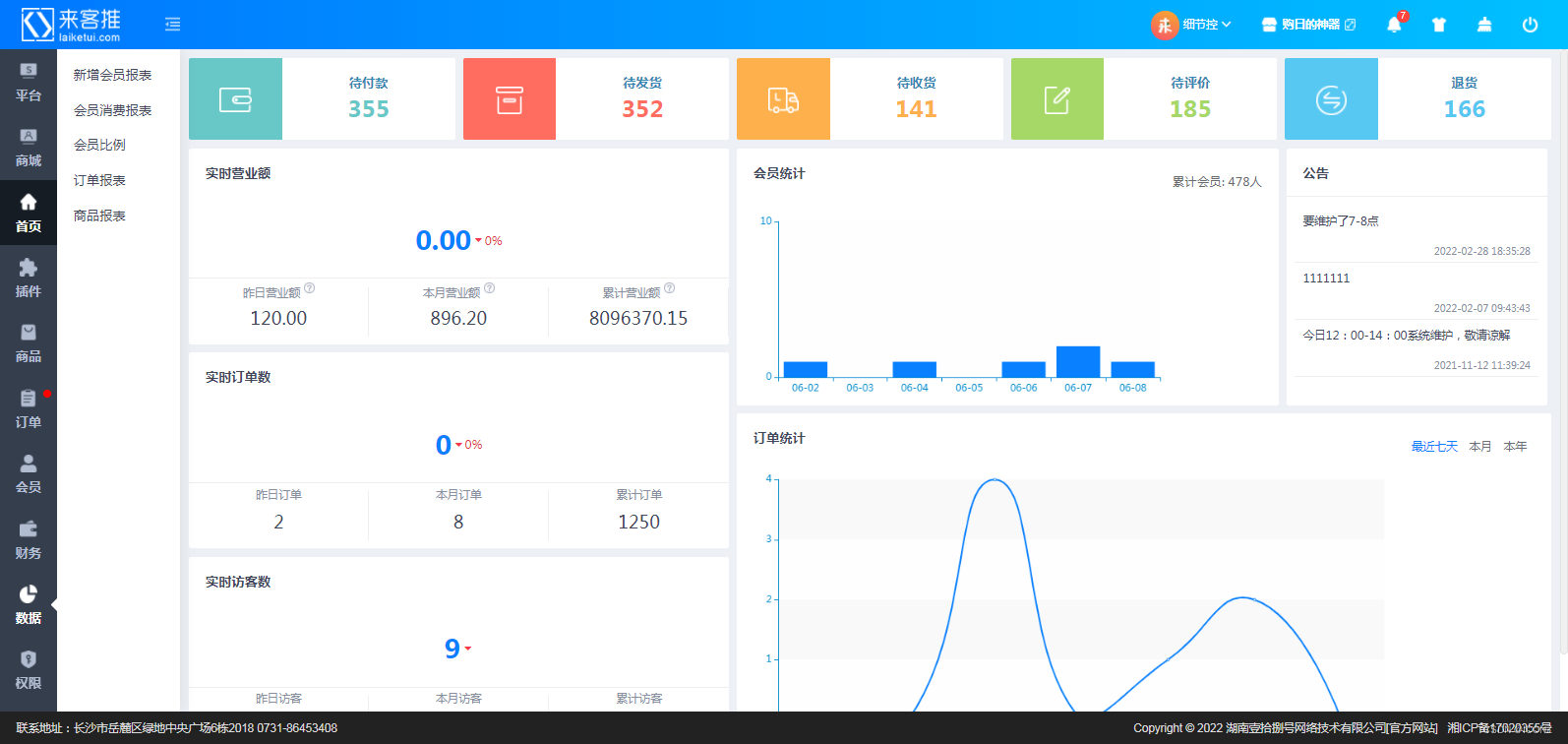Click the 1250 cumulative orders value

pyautogui.click(x=638, y=522)
